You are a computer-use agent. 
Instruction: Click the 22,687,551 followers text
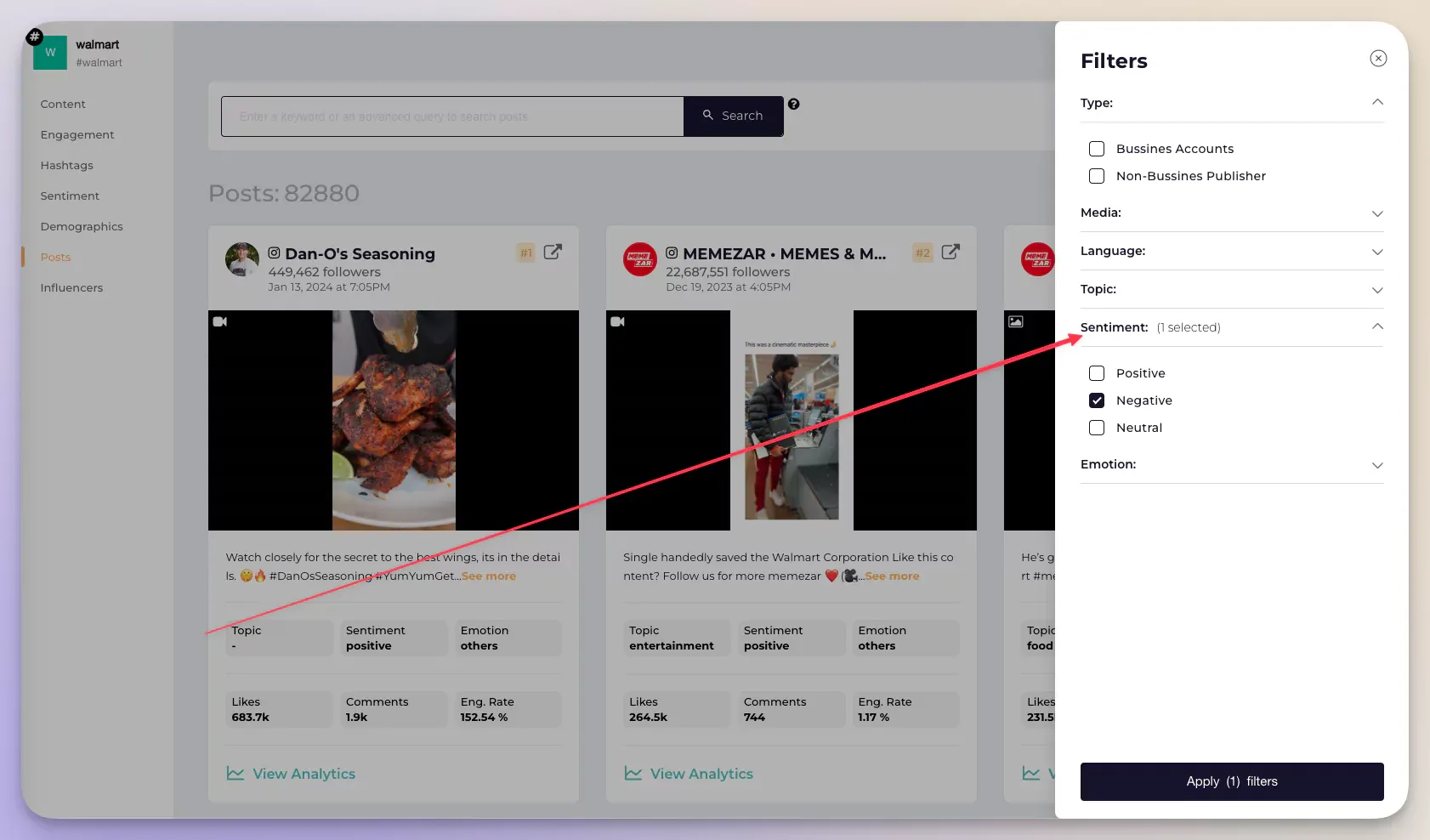pyautogui.click(x=728, y=272)
